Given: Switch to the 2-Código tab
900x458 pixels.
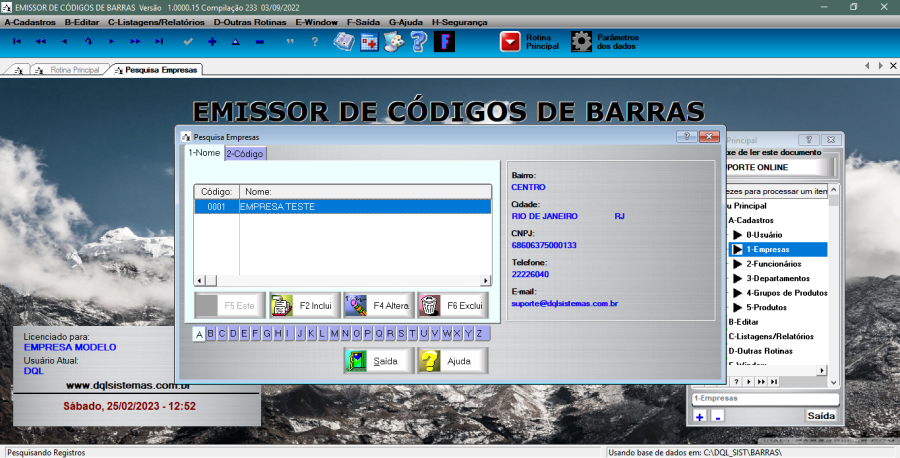Looking at the screenshot, I should coord(245,153).
